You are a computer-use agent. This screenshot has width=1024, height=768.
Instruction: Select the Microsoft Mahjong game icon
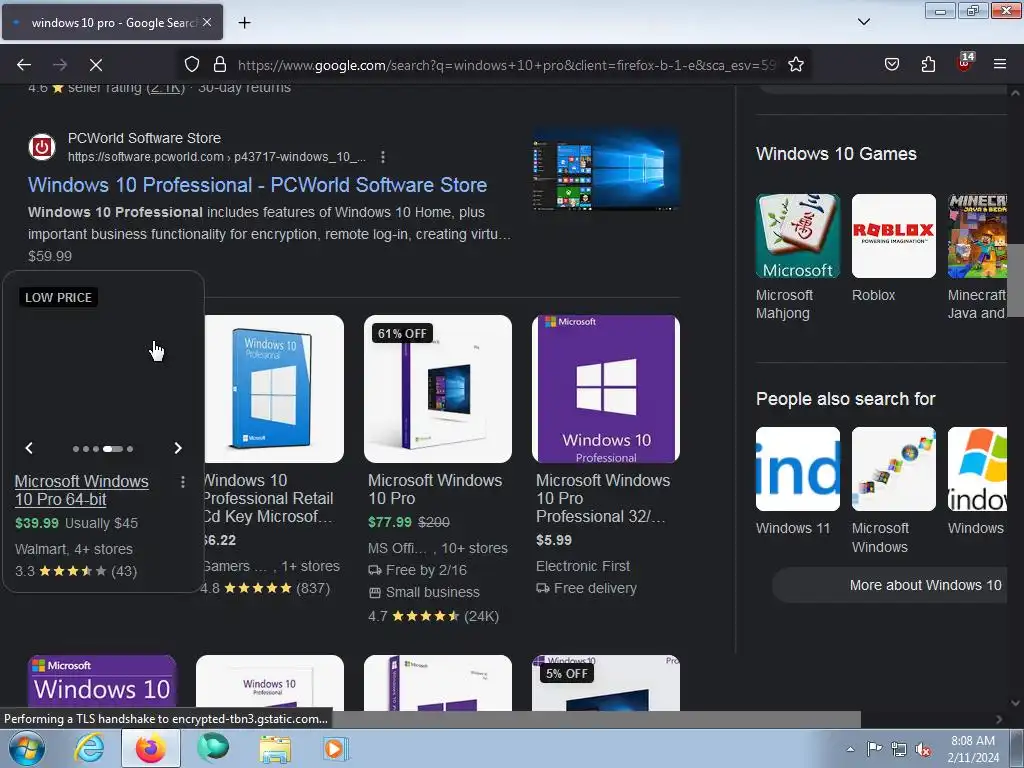[797, 236]
